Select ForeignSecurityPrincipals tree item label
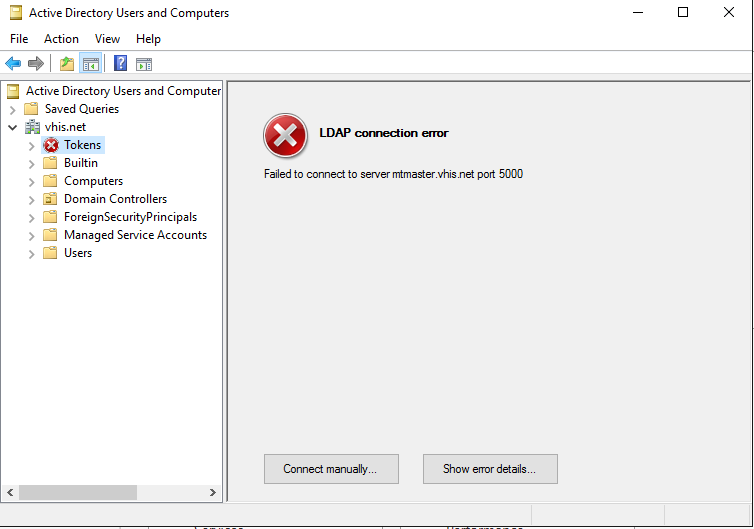The width and height of the screenshot is (754, 529). point(130,217)
